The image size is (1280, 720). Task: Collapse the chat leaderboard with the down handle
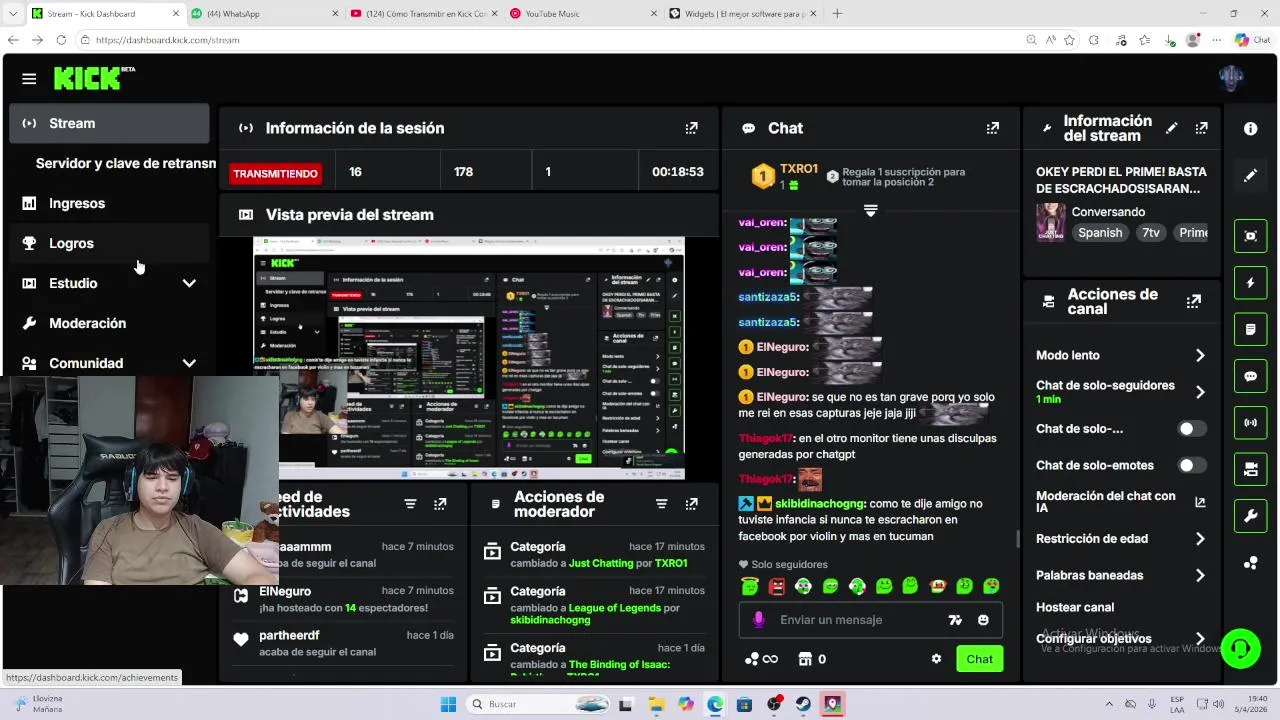(x=870, y=211)
